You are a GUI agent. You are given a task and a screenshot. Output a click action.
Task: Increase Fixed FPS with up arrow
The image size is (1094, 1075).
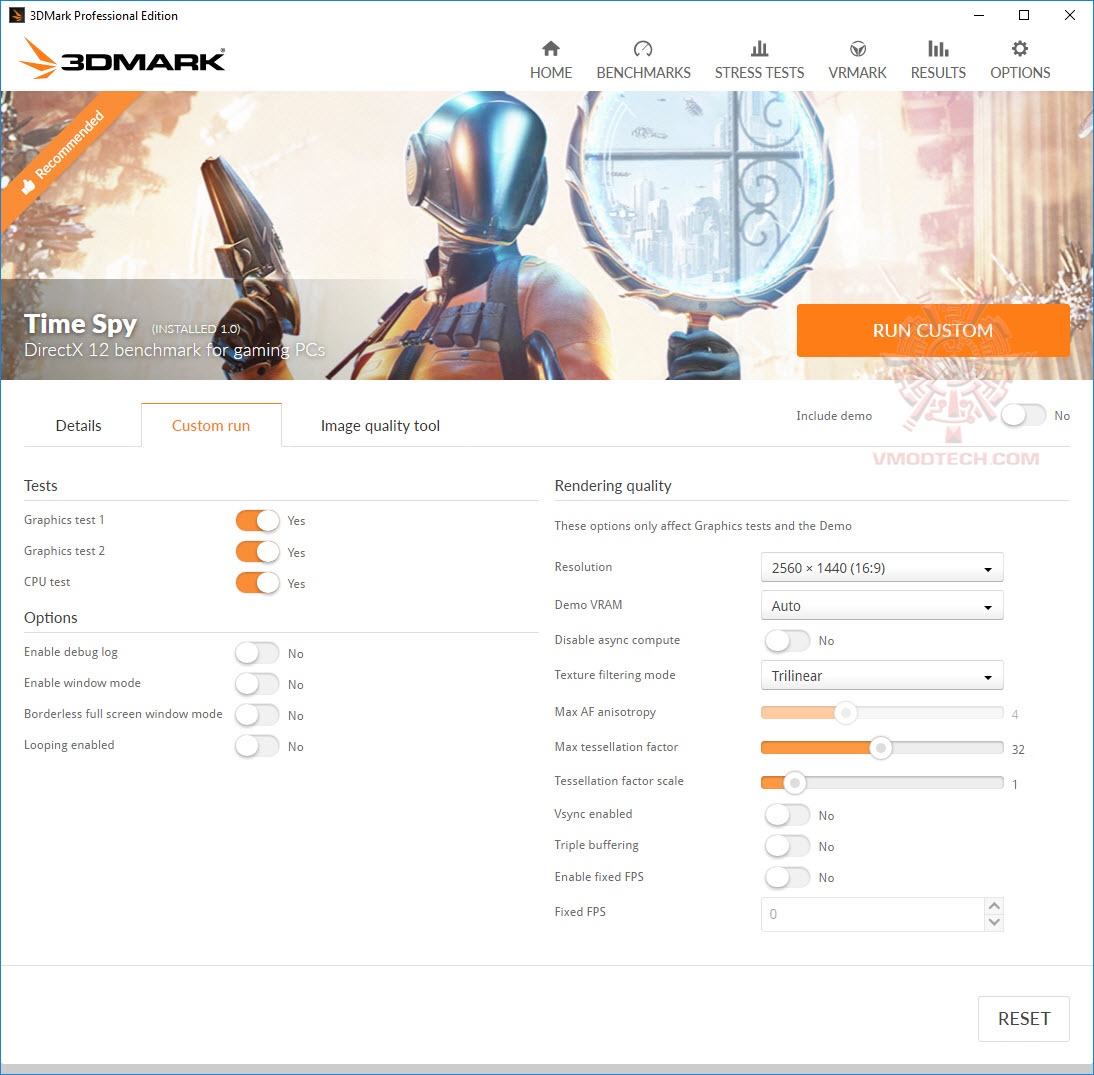[x=994, y=905]
